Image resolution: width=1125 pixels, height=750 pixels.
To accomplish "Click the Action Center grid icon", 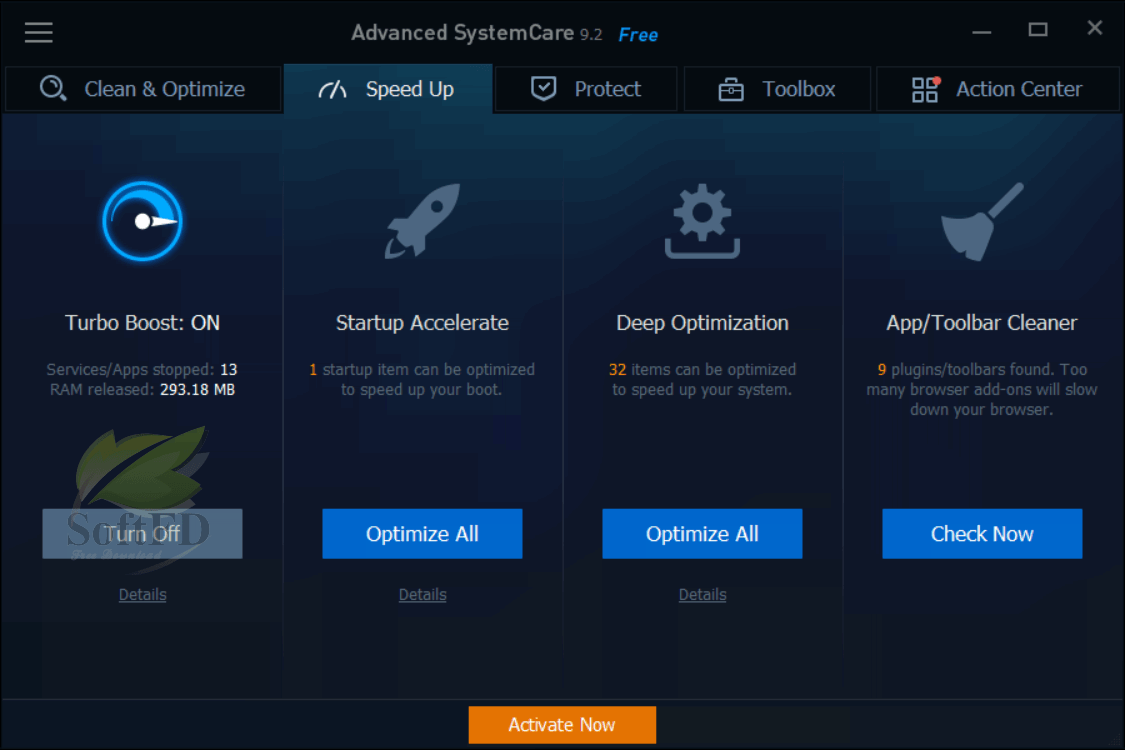I will 926,90.
